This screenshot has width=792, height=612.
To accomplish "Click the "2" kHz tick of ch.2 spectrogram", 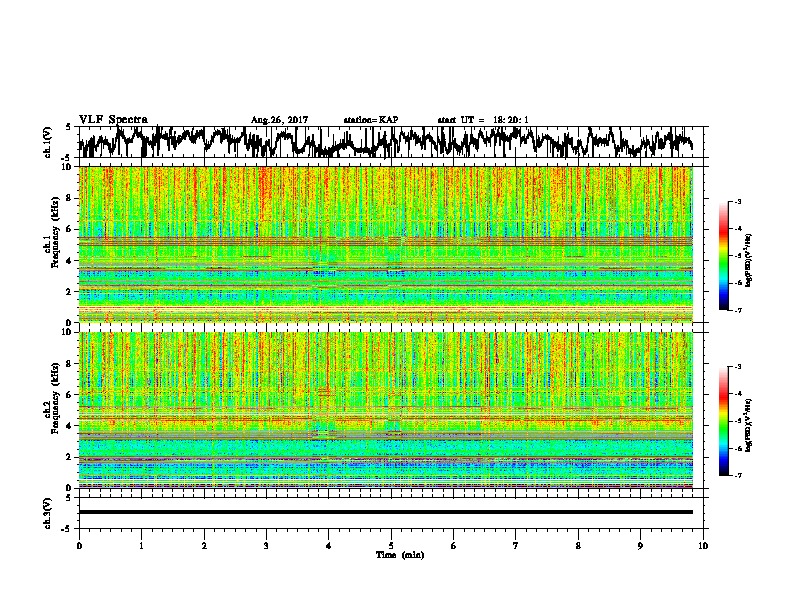I will tap(70, 456).
